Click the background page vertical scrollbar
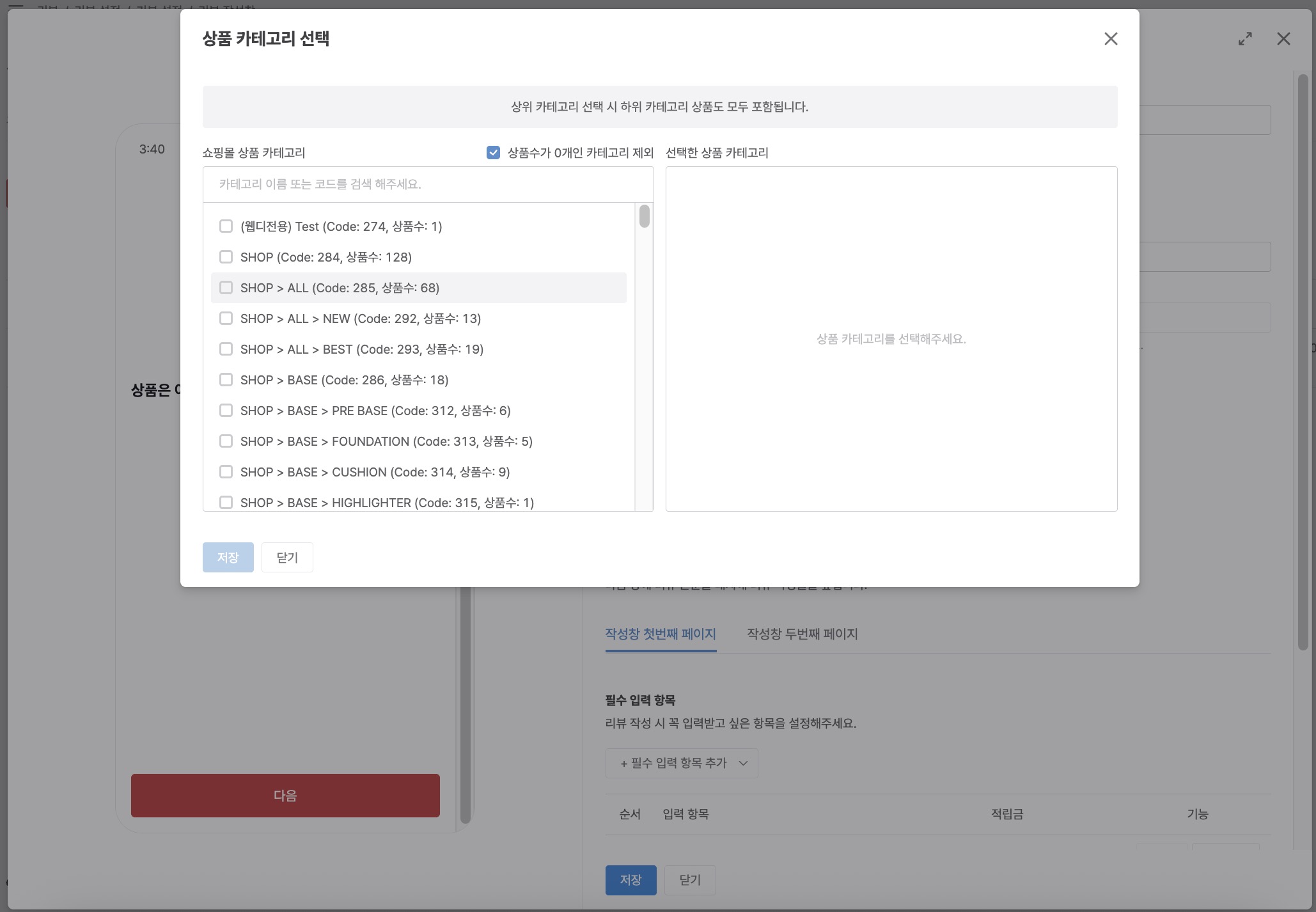Image resolution: width=1316 pixels, height=912 pixels. pyautogui.click(x=1303, y=362)
